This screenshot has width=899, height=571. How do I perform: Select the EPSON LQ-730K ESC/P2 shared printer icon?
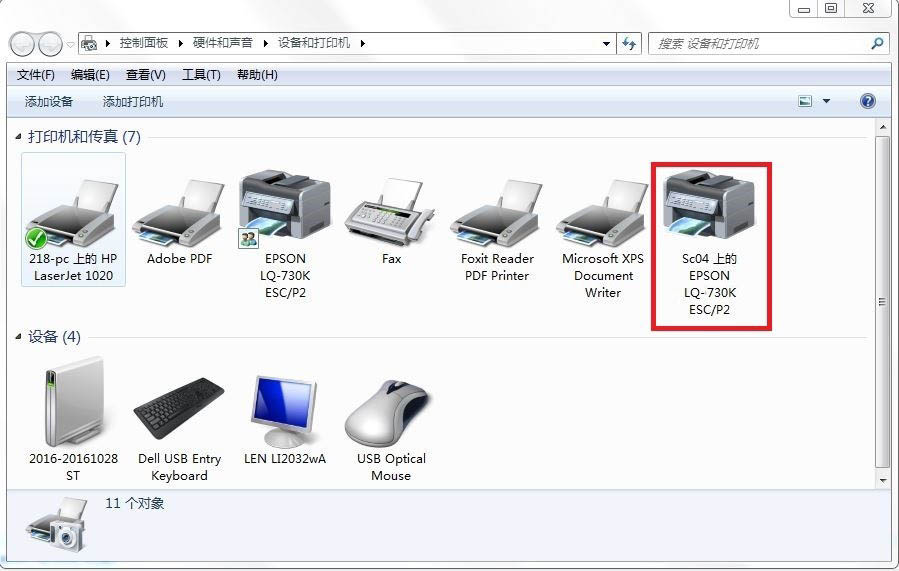285,208
